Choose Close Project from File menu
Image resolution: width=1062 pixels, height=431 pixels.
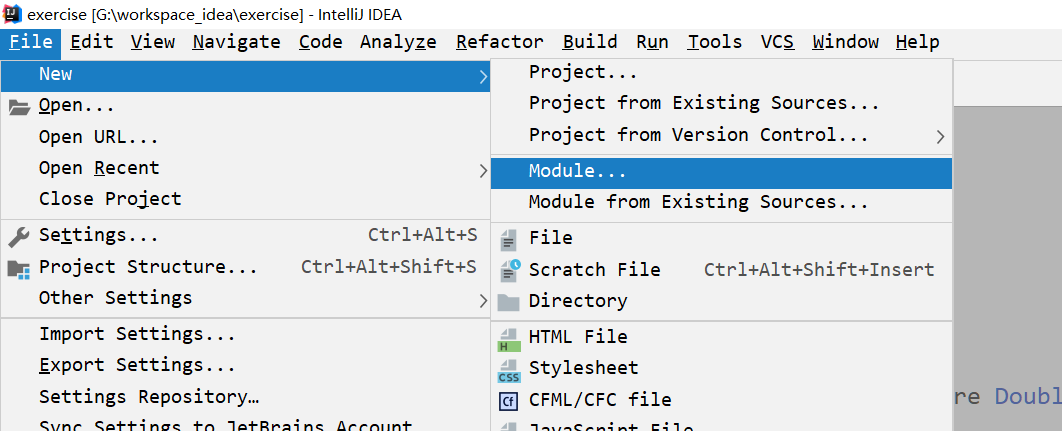tap(110, 199)
